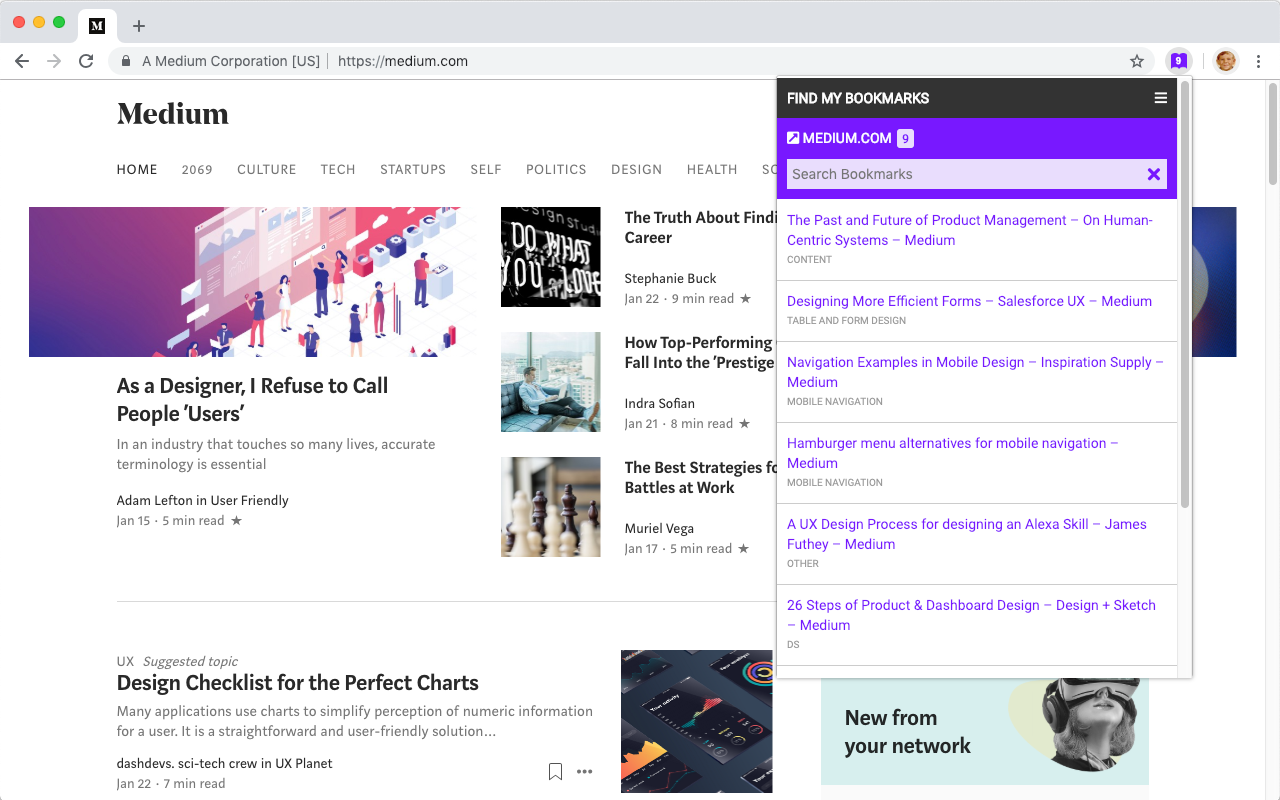The height and width of the screenshot is (800, 1280).
Task: Click inside the Search Bookmarks field
Action: pos(950,173)
